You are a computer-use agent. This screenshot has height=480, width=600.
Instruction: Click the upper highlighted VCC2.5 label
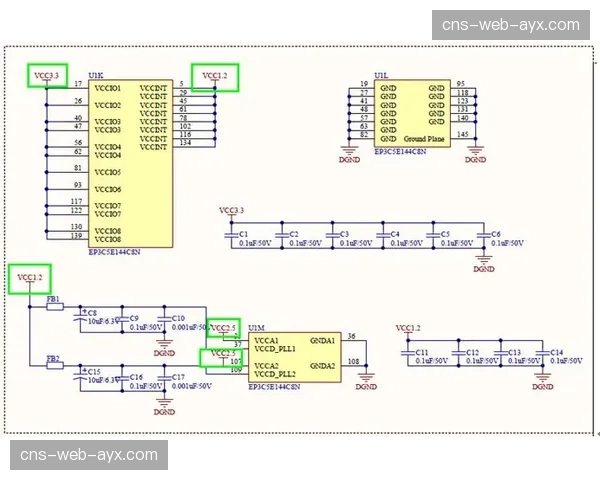point(223,328)
